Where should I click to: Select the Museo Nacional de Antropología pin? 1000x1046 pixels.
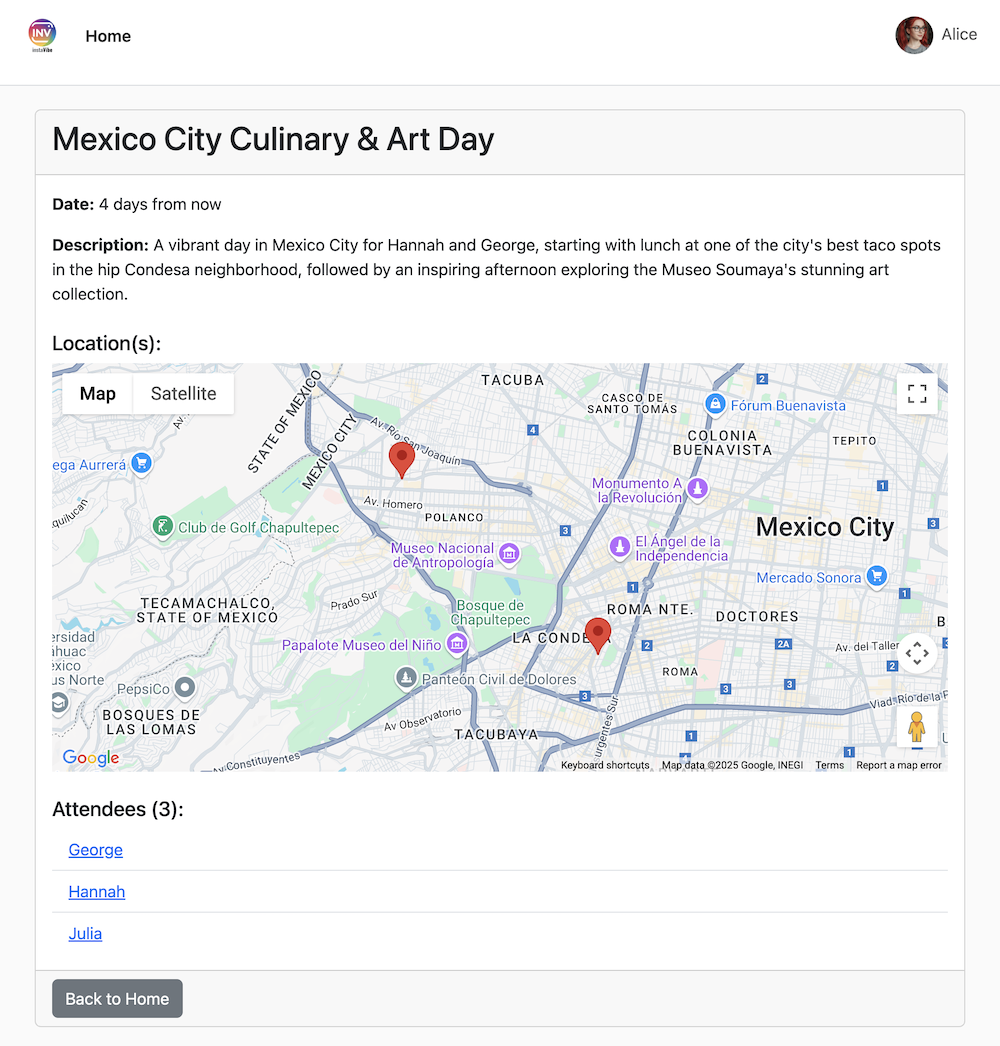click(x=509, y=554)
